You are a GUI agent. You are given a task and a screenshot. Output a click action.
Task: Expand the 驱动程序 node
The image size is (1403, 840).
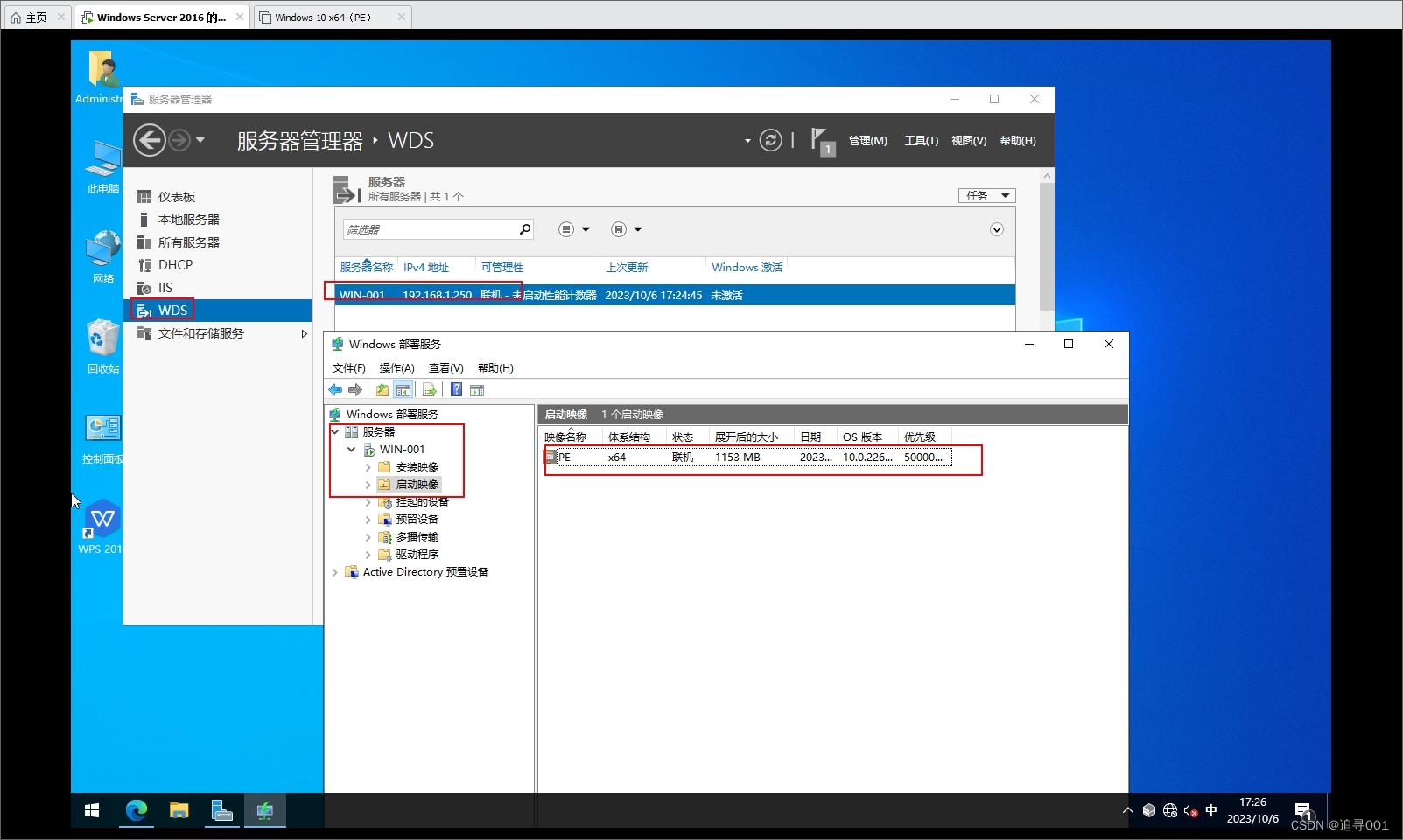coord(368,555)
